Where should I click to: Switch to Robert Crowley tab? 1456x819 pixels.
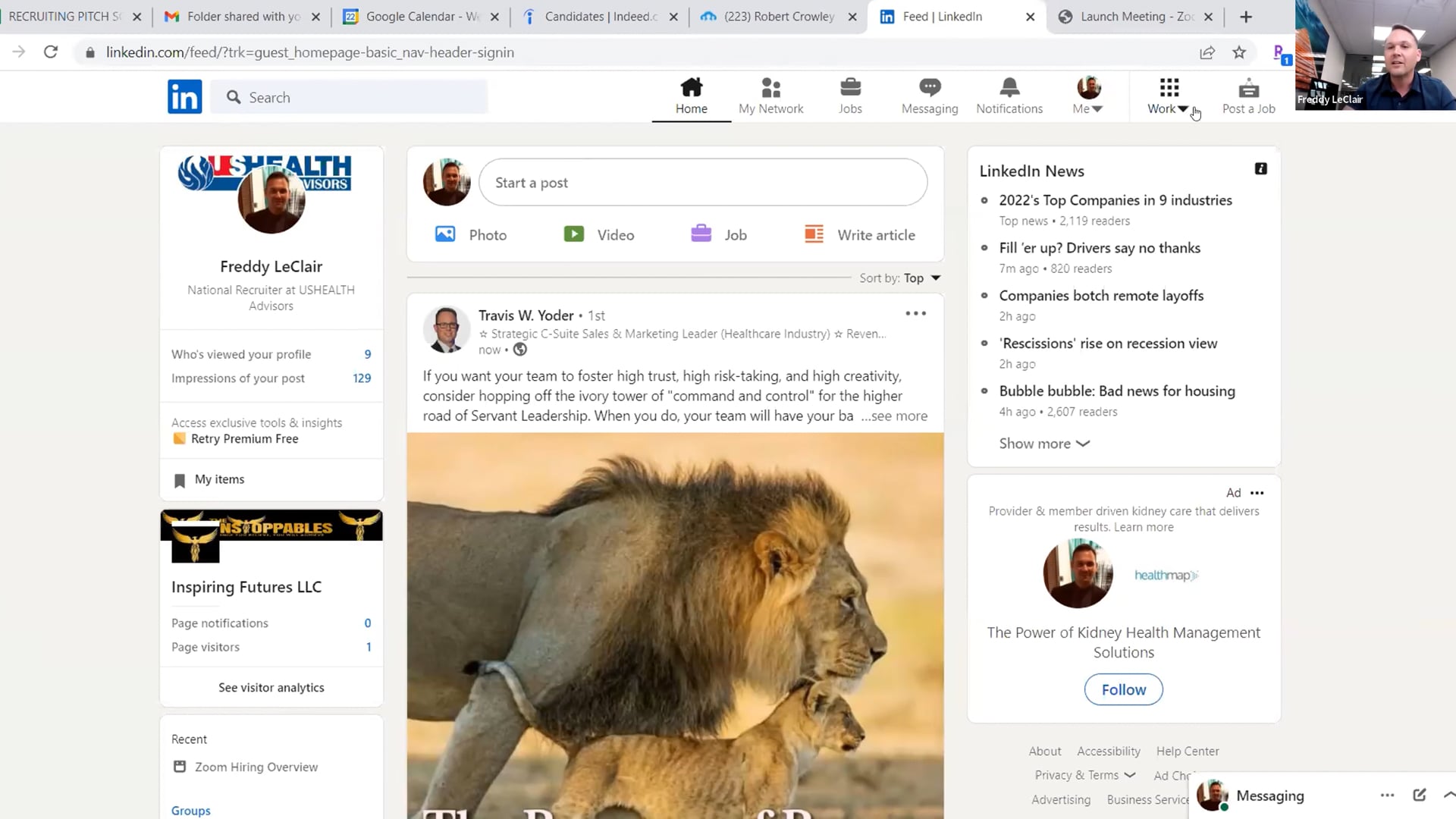coord(779,17)
